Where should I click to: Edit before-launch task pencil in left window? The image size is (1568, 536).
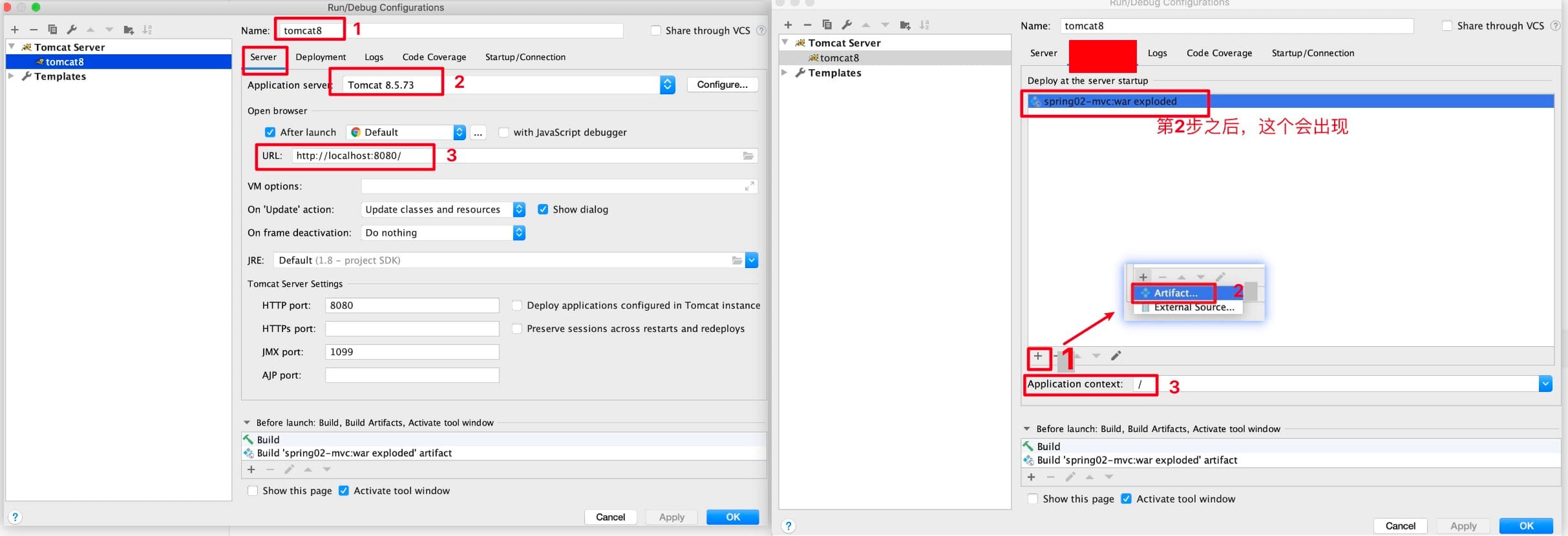pos(289,469)
